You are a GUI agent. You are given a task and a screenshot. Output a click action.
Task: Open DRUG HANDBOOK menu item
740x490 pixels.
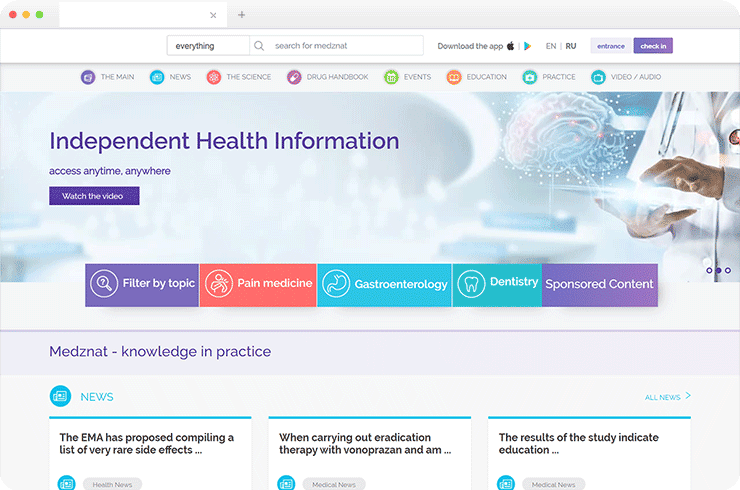point(337,77)
